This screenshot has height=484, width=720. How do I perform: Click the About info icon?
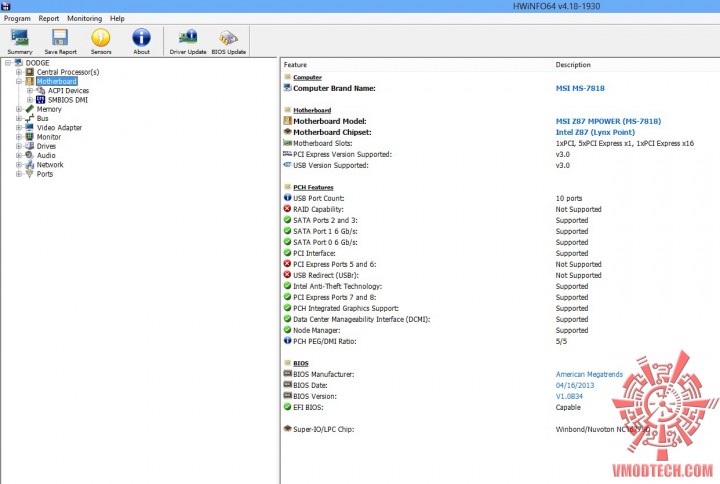click(141, 38)
